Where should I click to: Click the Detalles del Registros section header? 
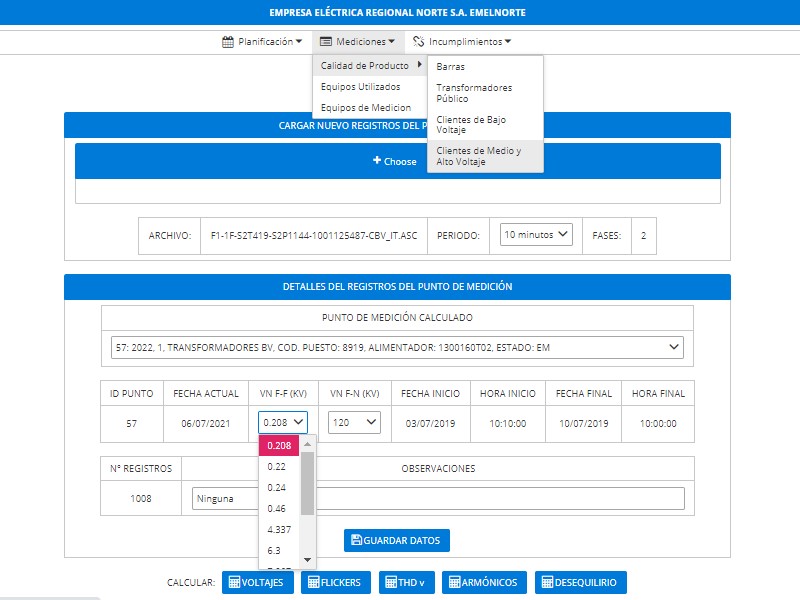tap(397, 287)
